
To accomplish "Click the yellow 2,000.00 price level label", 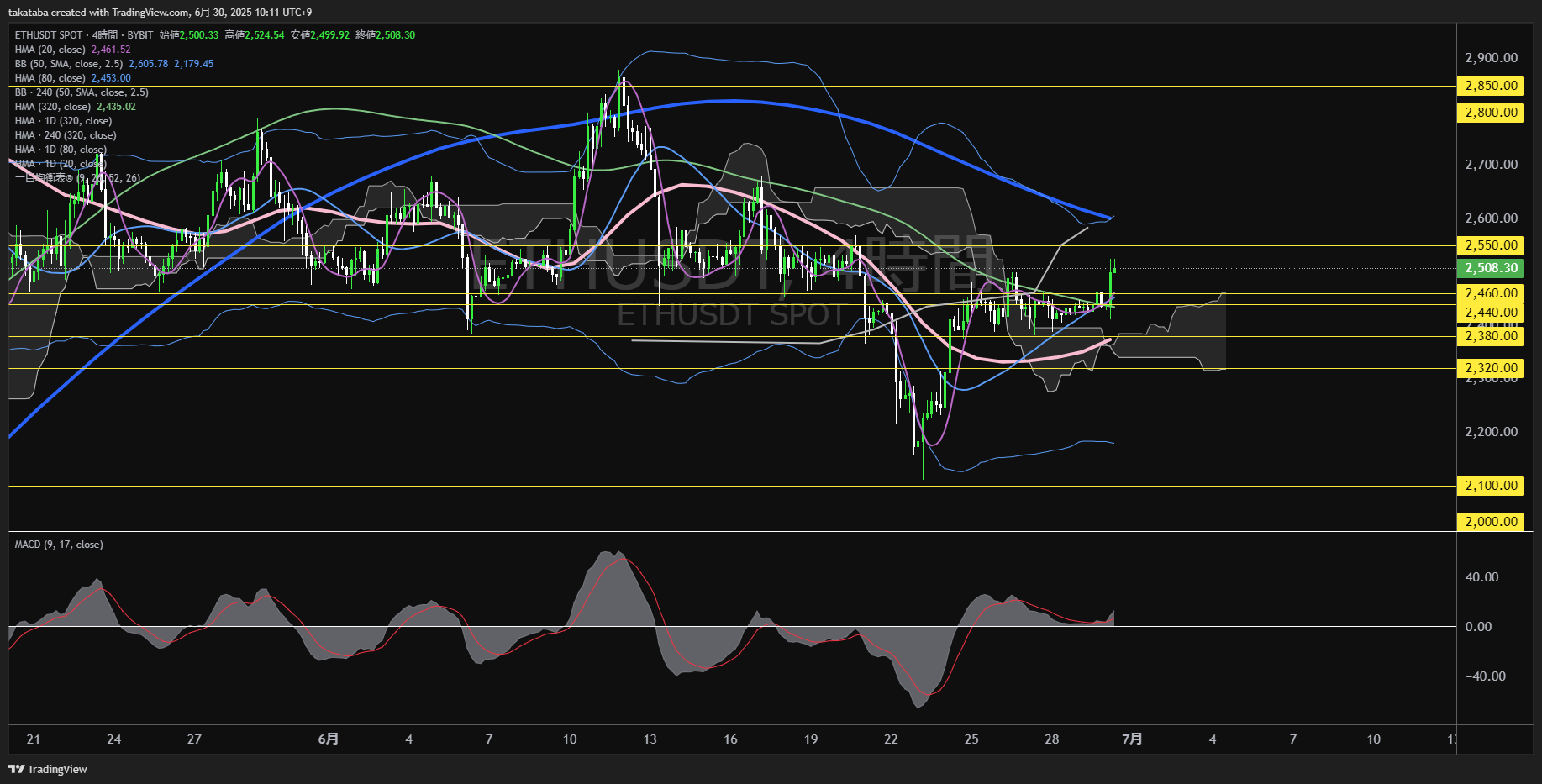I will pyautogui.click(x=1491, y=522).
